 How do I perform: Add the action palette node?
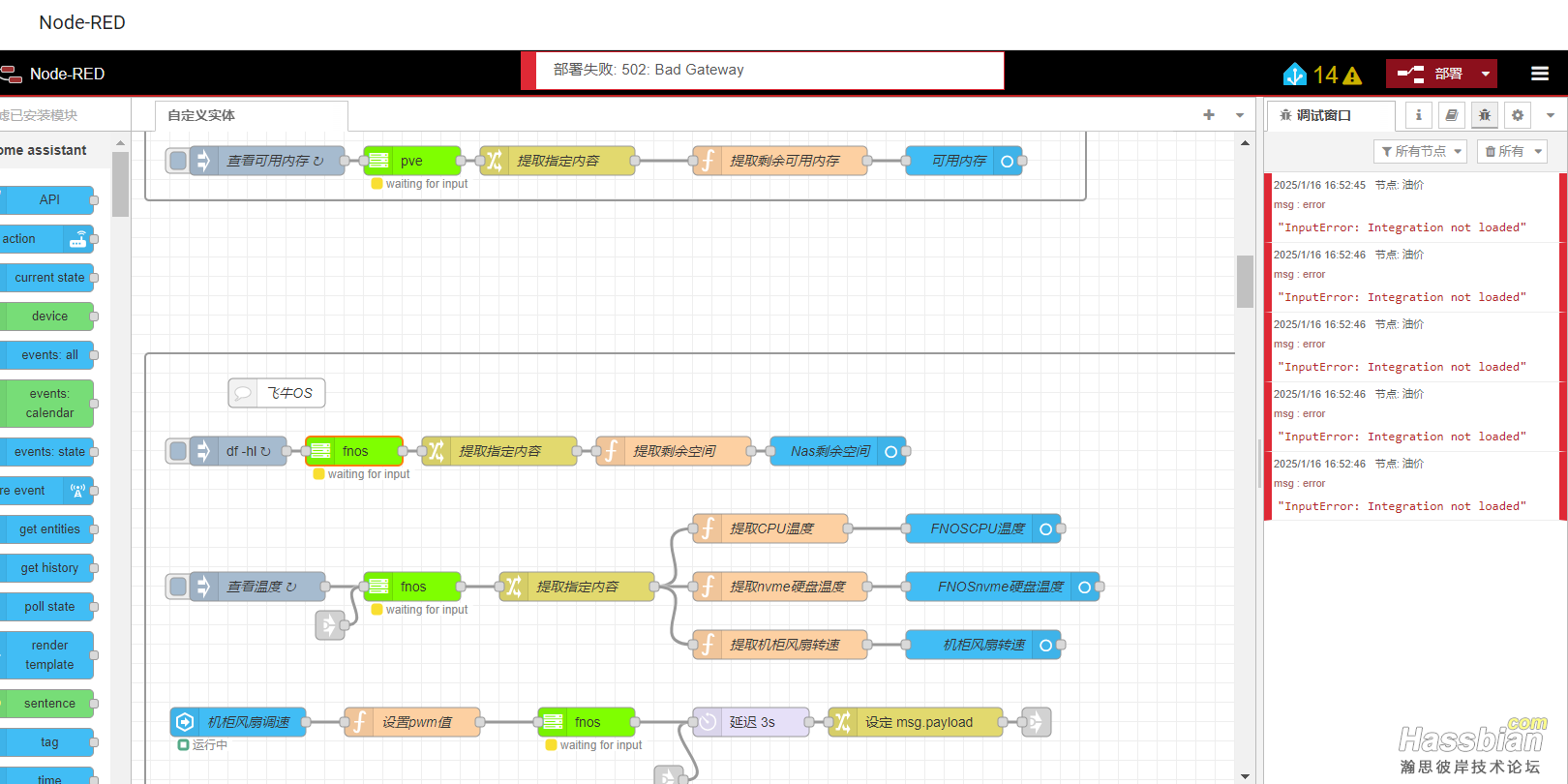tap(47, 239)
